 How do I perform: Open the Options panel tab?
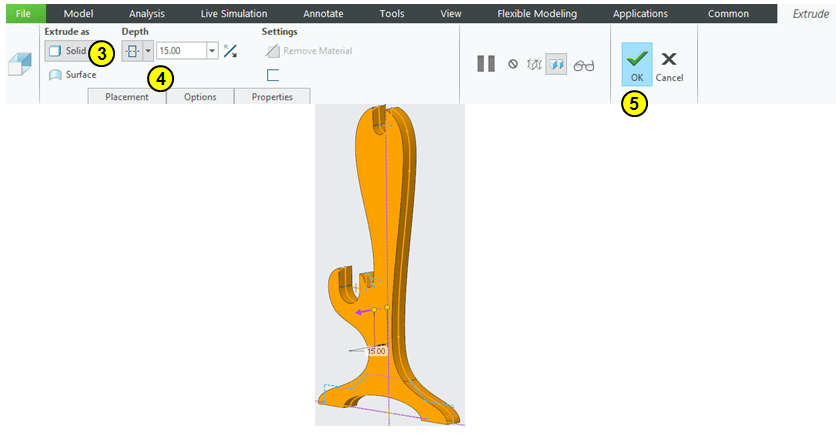(x=200, y=97)
